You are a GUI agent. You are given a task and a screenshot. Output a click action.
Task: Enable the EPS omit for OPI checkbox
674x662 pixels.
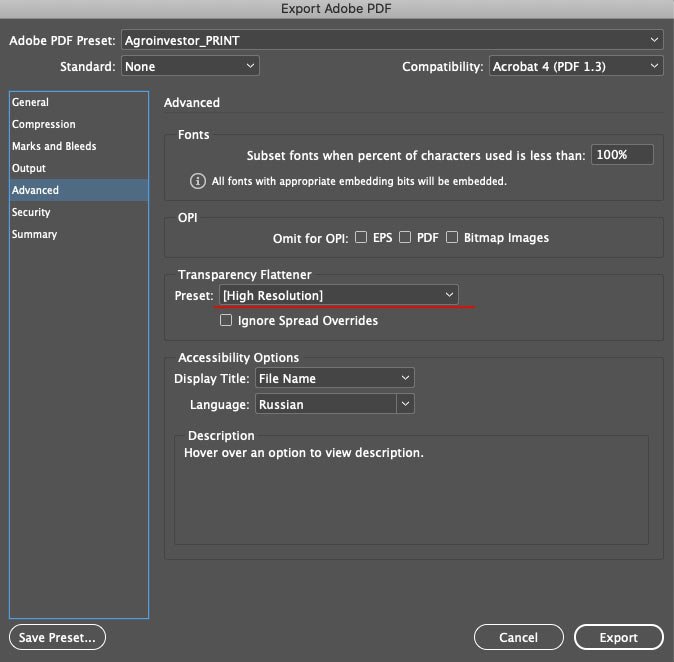361,237
